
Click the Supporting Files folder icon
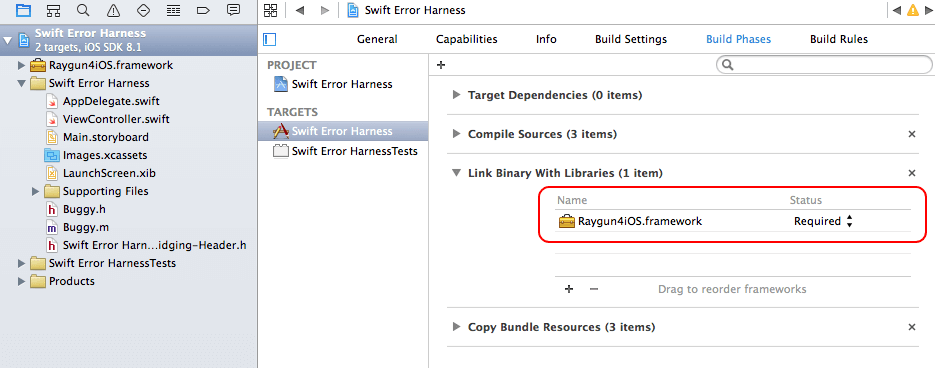click(x=52, y=191)
